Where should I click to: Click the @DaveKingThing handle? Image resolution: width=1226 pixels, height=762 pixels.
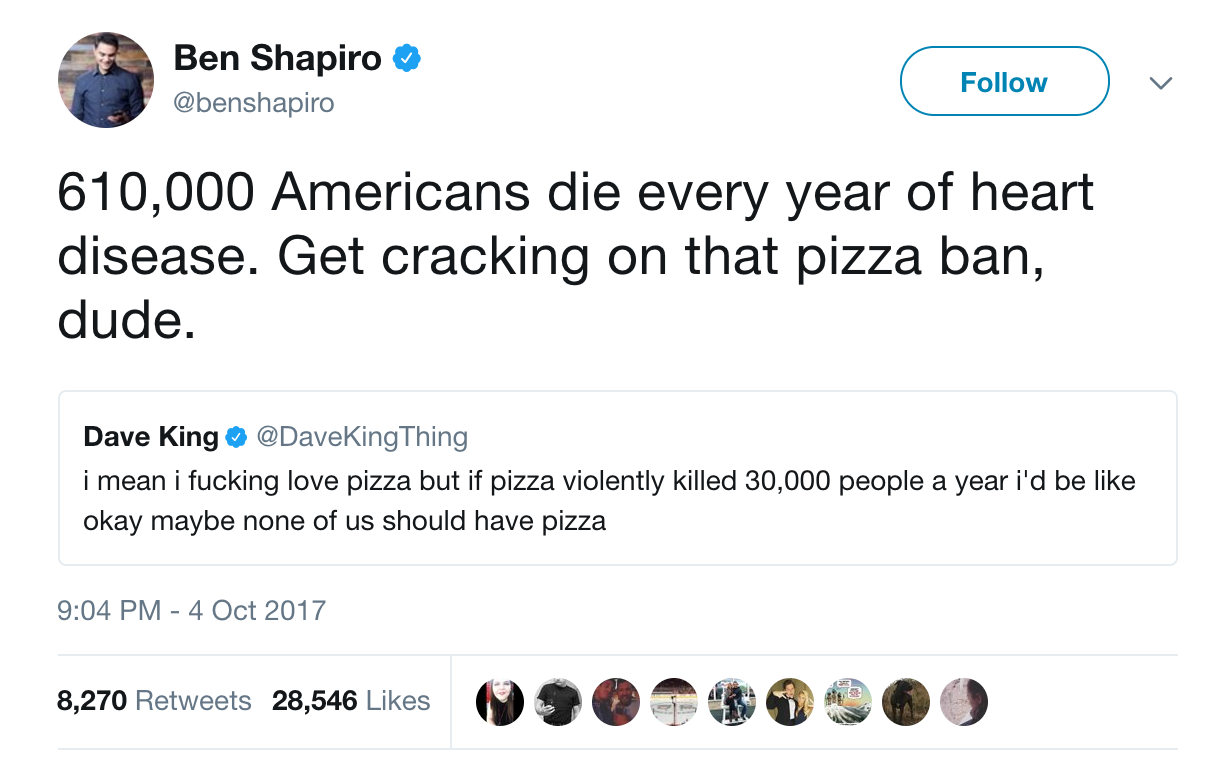tap(362, 437)
